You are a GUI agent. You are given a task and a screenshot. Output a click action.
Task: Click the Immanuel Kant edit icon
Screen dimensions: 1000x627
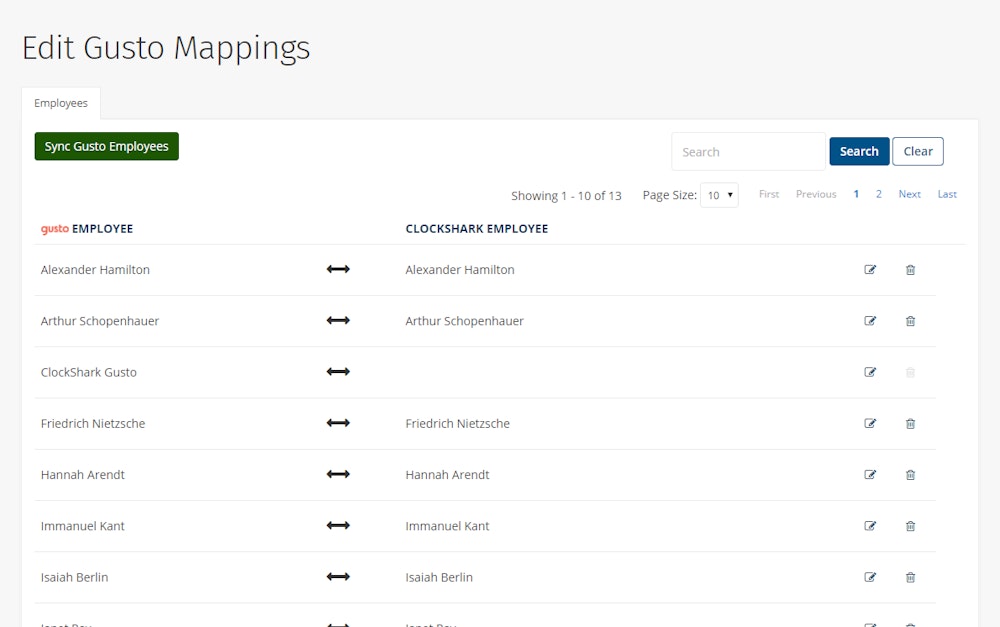tap(870, 526)
